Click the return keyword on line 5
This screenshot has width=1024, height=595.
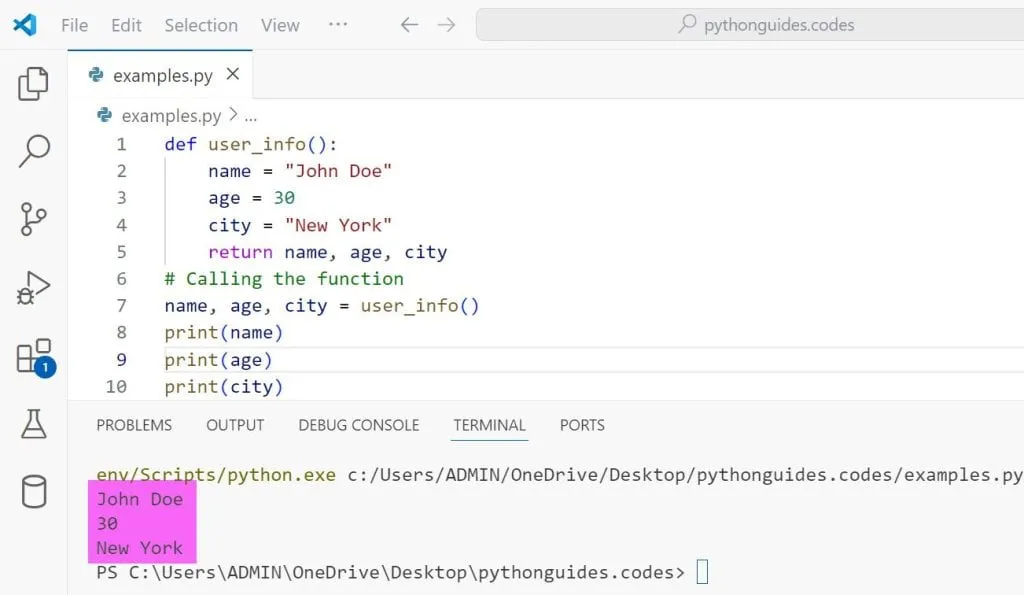click(x=240, y=252)
